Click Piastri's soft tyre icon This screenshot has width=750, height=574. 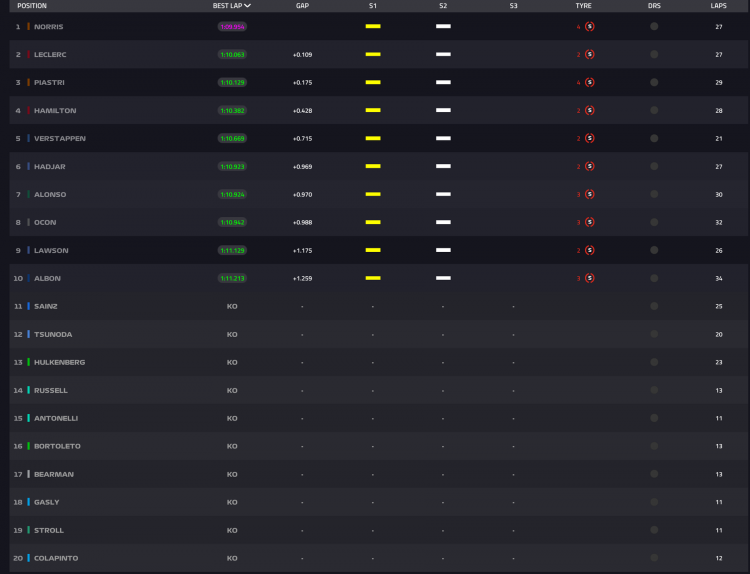pyautogui.click(x=590, y=82)
